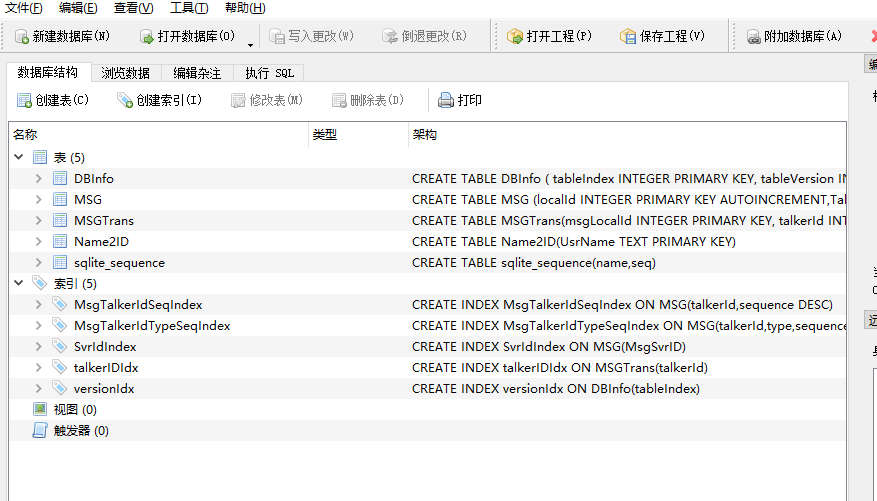The height and width of the screenshot is (501, 877).
Task: Click the views icon beside 视图 (0)
Action: 40,409
